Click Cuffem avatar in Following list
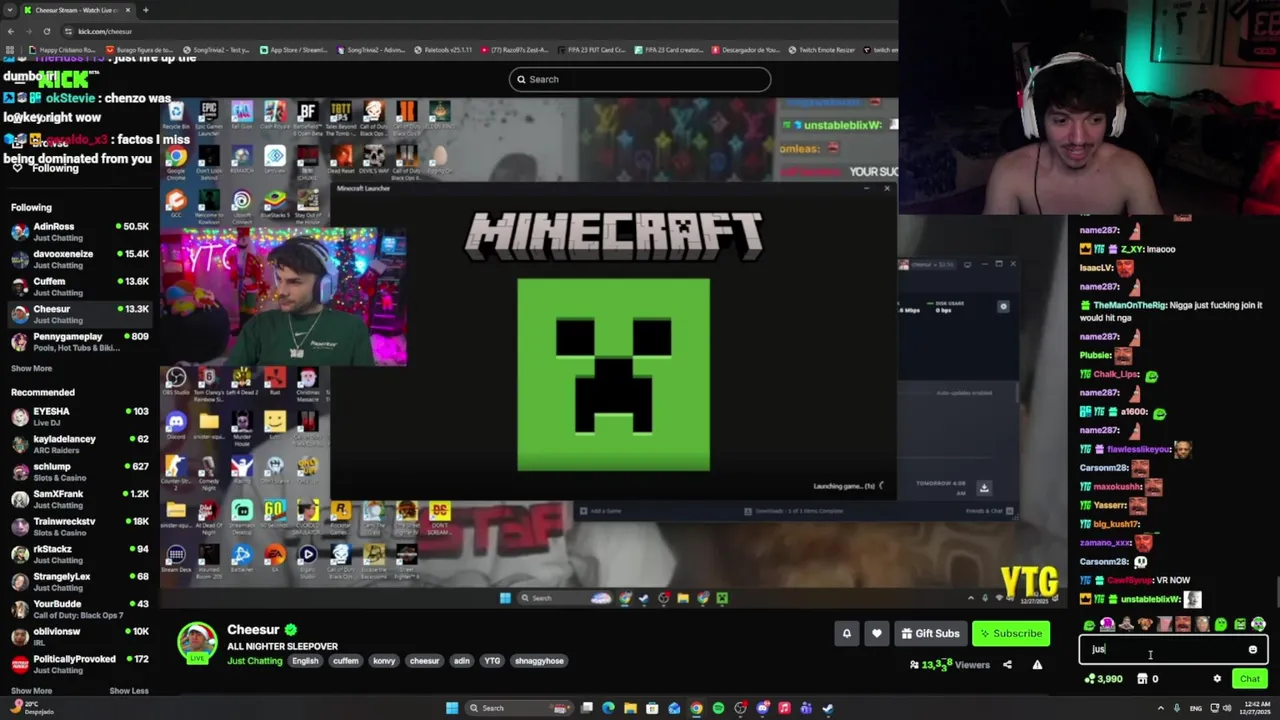Screen dimensions: 1280x720 click(x=20, y=287)
